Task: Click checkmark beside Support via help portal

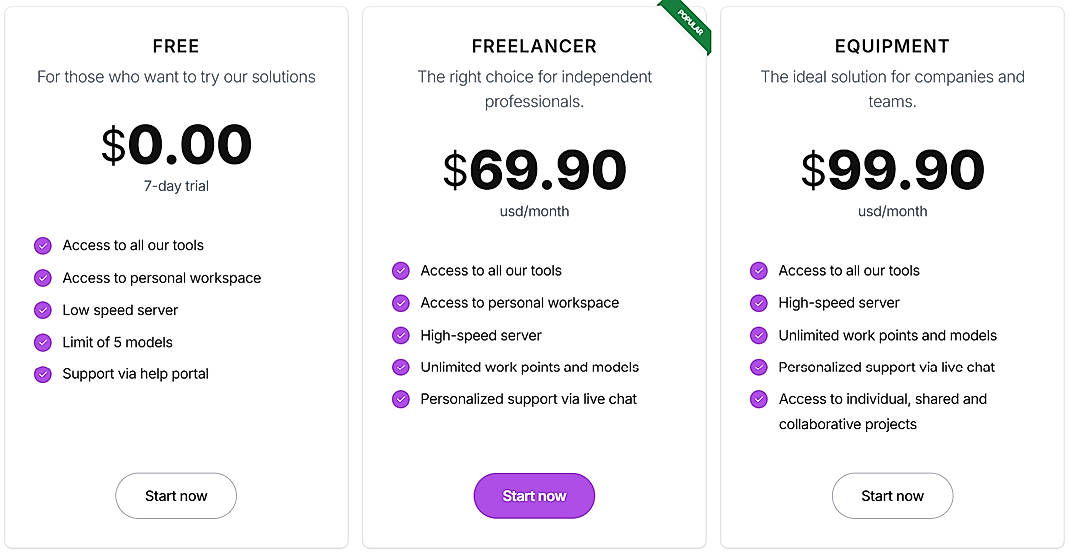Action: [x=43, y=374]
